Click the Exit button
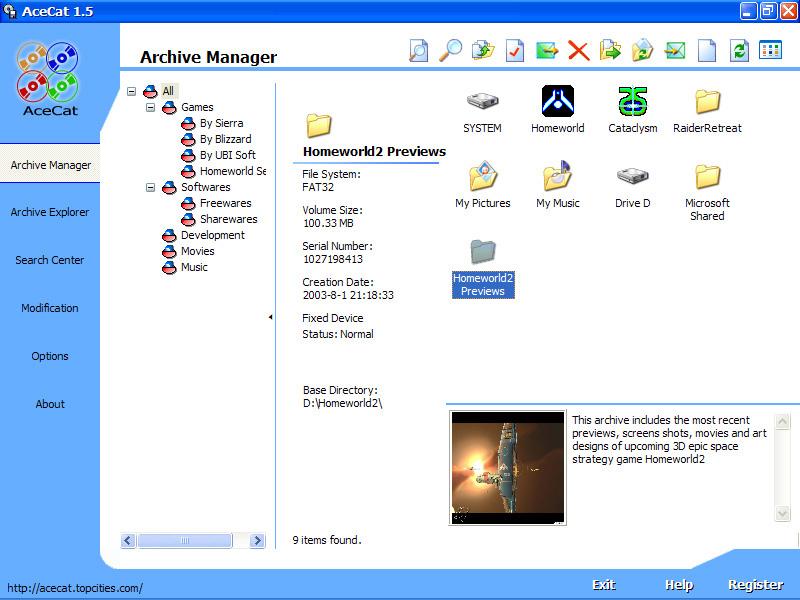Viewport: 800px width, 600px height. coord(604,585)
